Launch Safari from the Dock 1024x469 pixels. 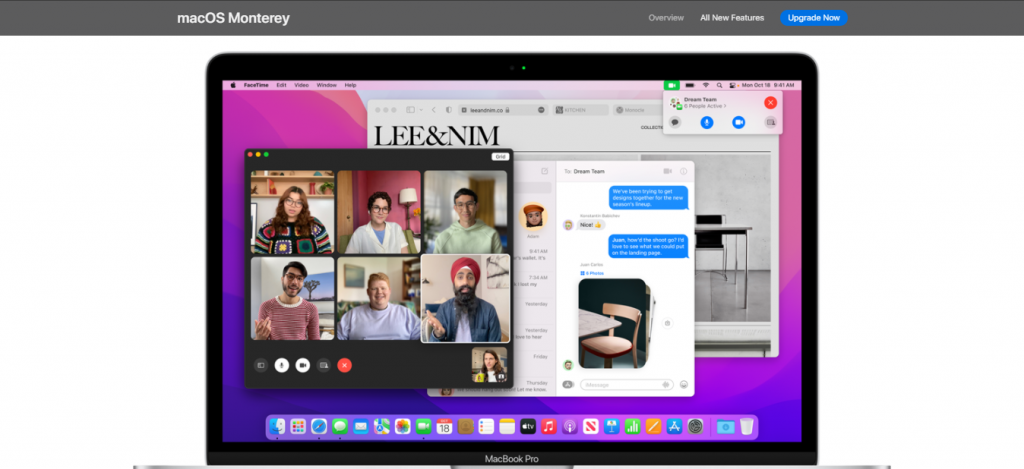[x=319, y=427]
